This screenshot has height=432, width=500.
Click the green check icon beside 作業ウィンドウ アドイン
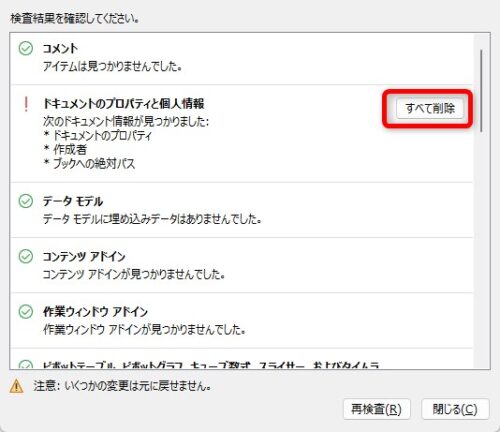tap(26, 312)
